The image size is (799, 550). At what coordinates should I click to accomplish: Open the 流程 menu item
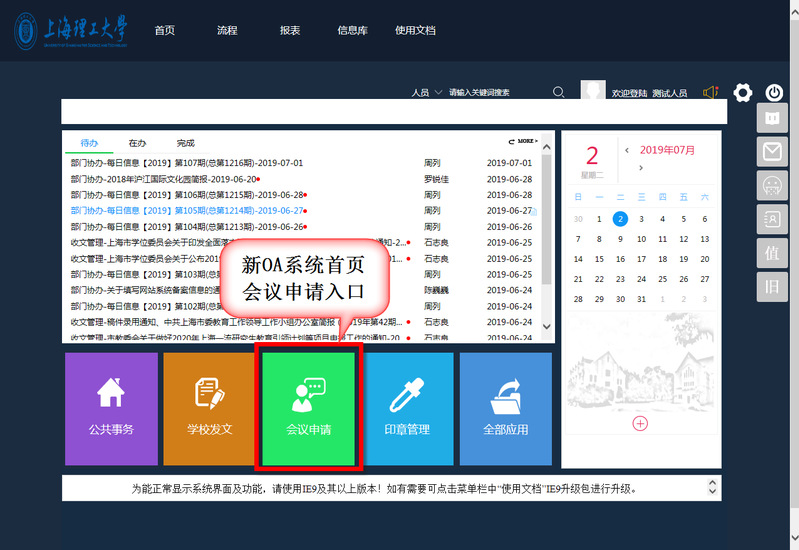[227, 31]
